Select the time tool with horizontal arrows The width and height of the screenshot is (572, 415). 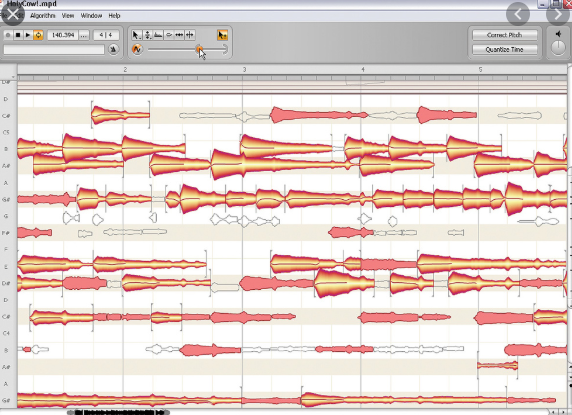[179, 35]
